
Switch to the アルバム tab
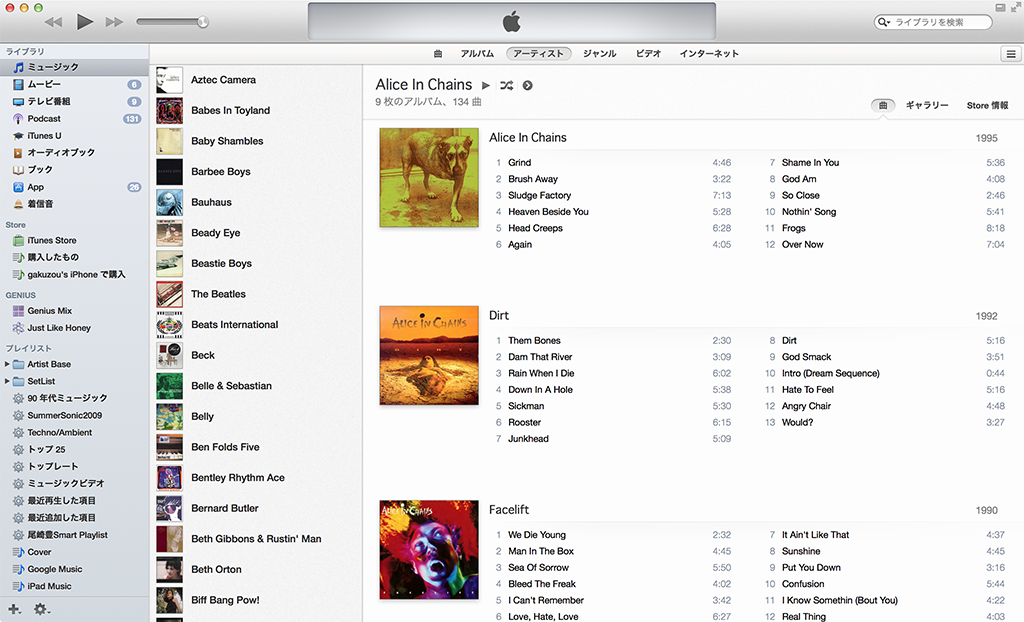coord(477,54)
